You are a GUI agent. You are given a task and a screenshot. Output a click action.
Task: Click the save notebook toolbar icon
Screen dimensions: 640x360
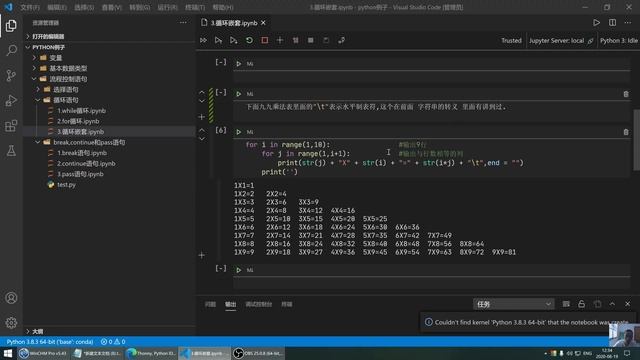(x=326, y=40)
